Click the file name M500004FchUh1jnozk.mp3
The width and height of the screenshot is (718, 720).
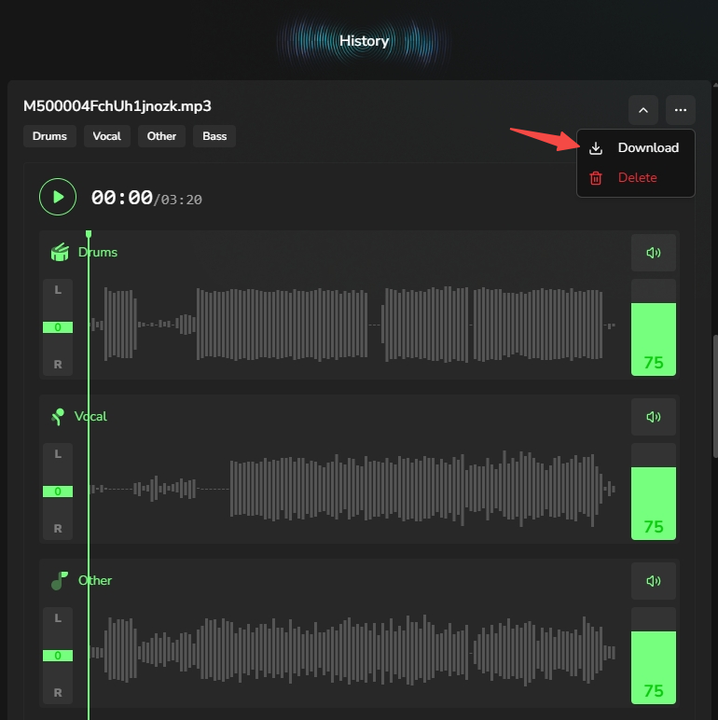click(x=118, y=106)
